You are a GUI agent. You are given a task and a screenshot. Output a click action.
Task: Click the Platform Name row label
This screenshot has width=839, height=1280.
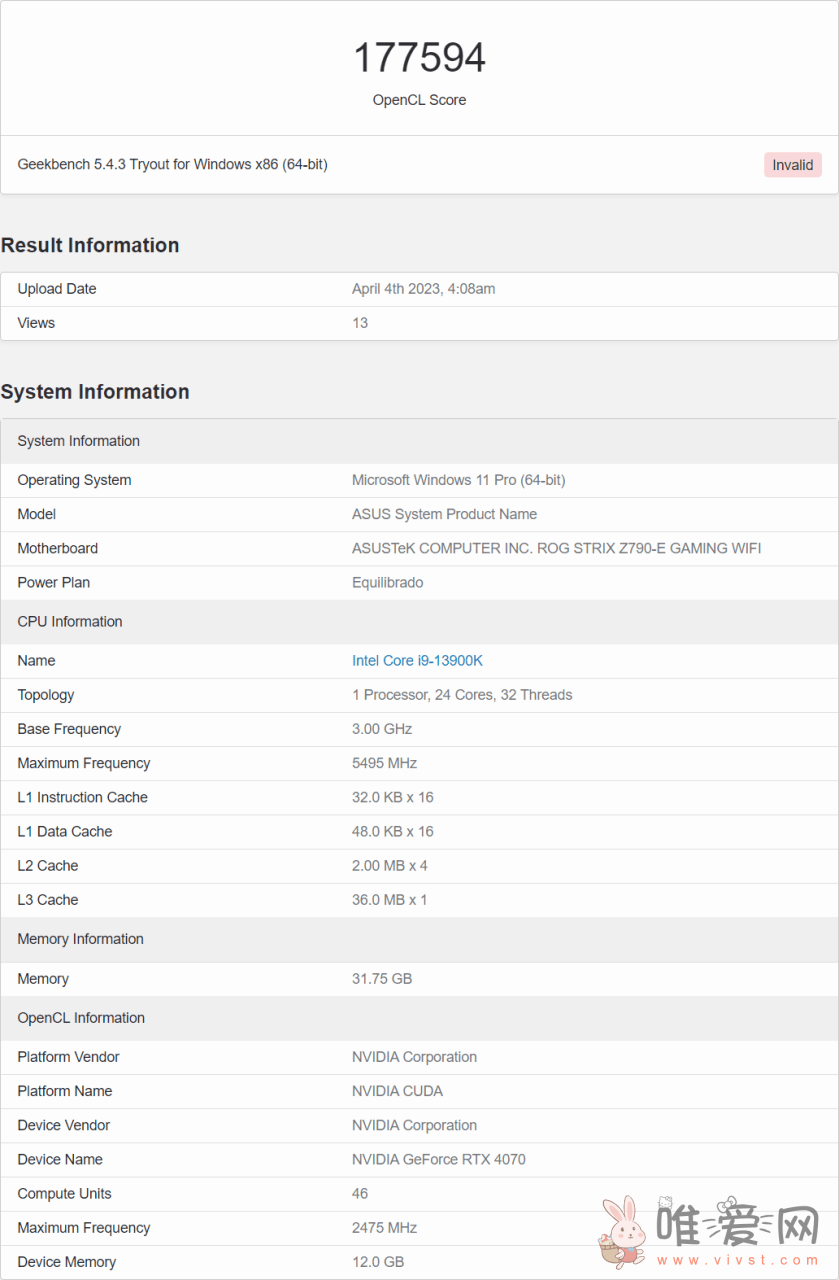pos(65,1091)
